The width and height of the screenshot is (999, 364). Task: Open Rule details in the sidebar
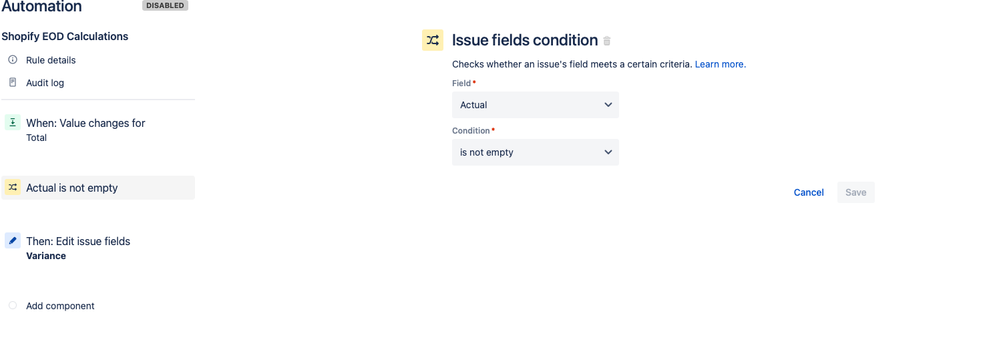[51, 60]
